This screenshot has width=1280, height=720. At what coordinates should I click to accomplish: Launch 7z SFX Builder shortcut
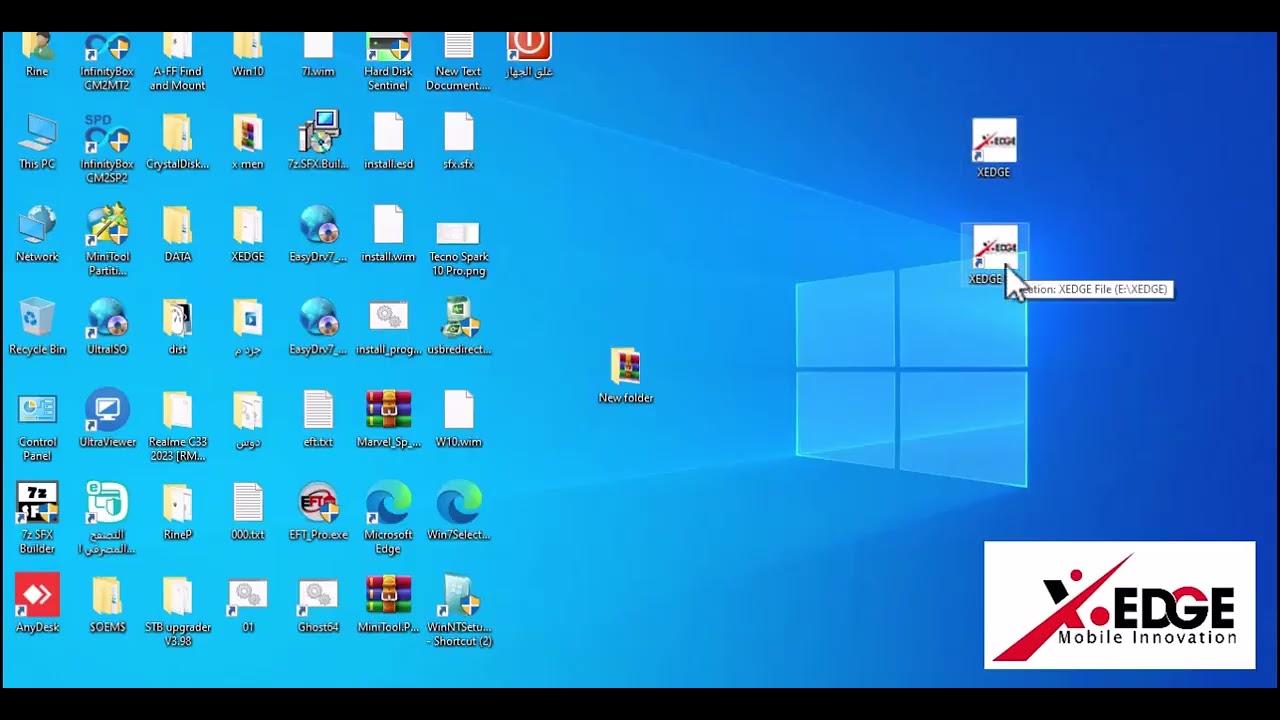37,519
